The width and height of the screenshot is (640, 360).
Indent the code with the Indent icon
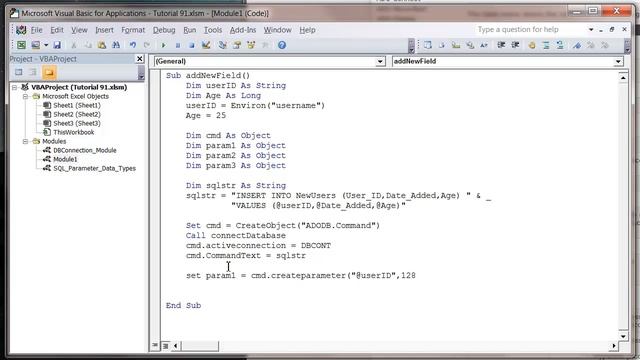[501, 45]
